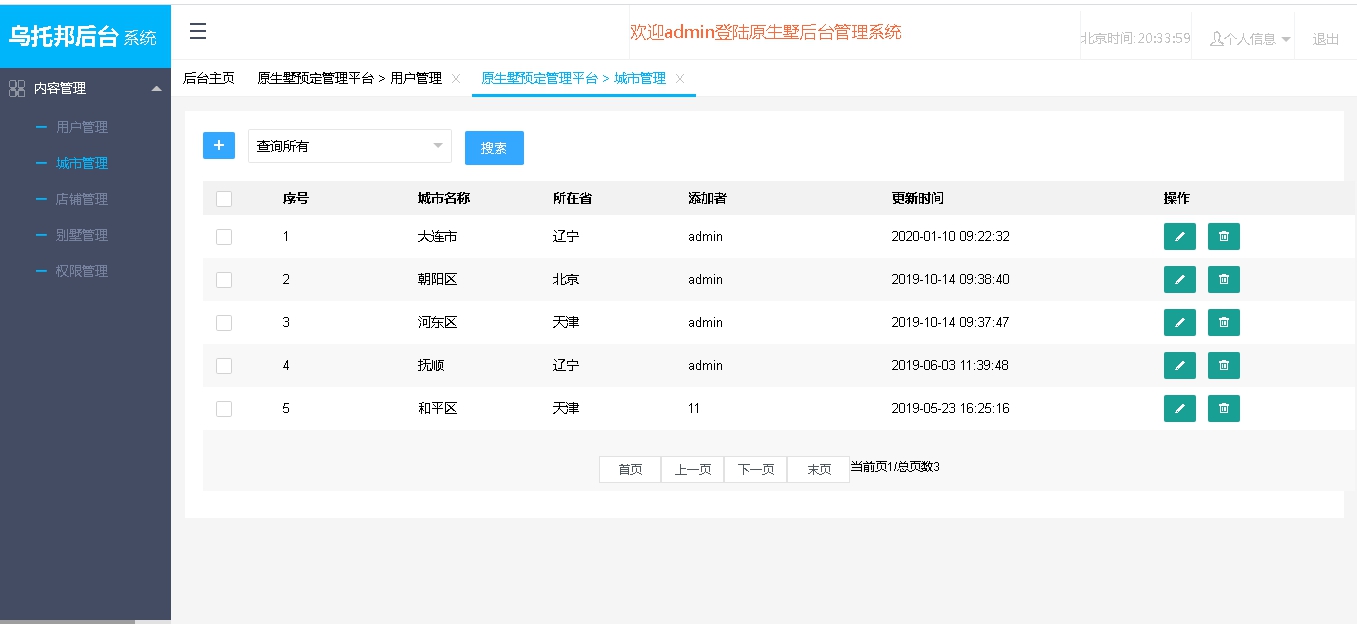
Task: Click the 大连市 city name cell
Action: click(438, 237)
